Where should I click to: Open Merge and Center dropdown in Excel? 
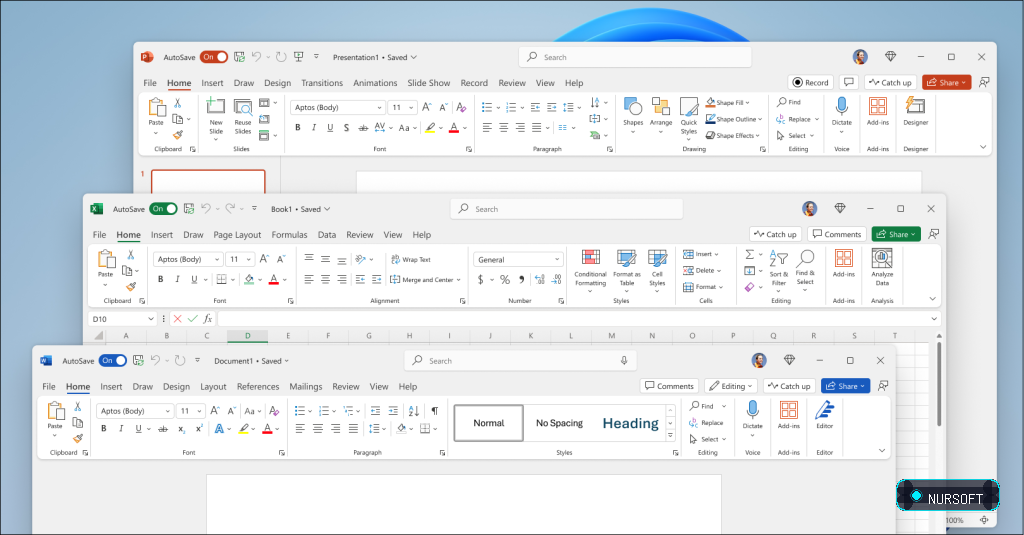pyautogui.click(x=458, y=280)
